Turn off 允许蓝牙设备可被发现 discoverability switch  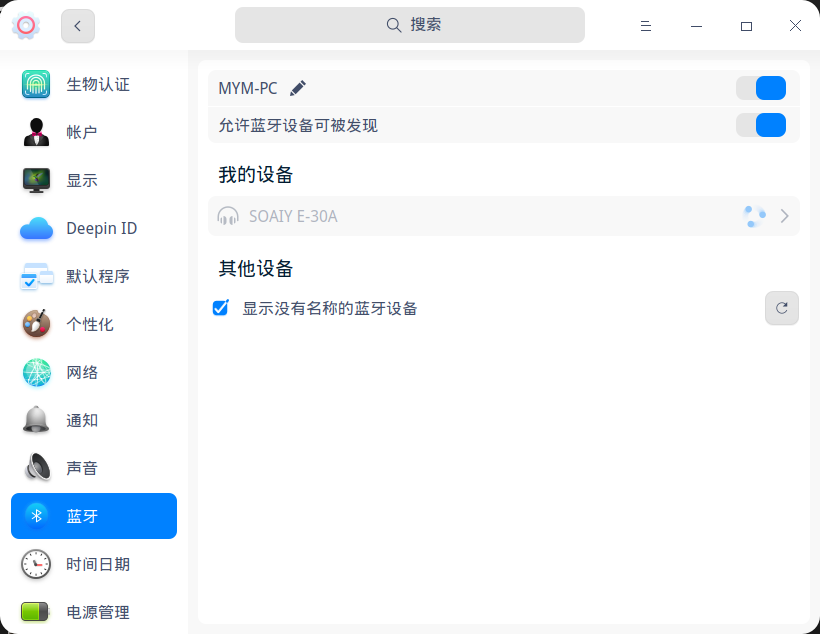pos(761,125)
